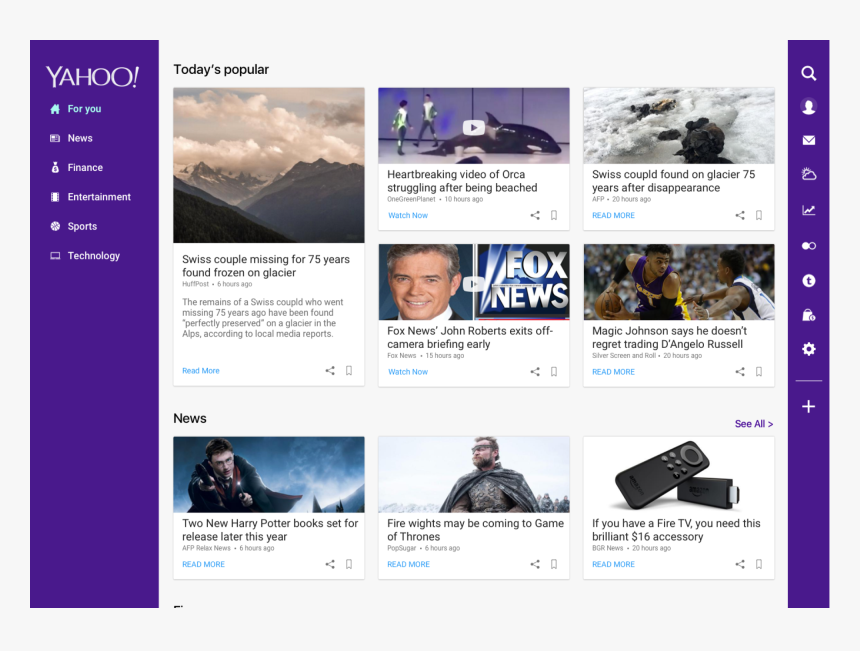
Task: View the stock trends chart icon
Action: click(808, 211)
